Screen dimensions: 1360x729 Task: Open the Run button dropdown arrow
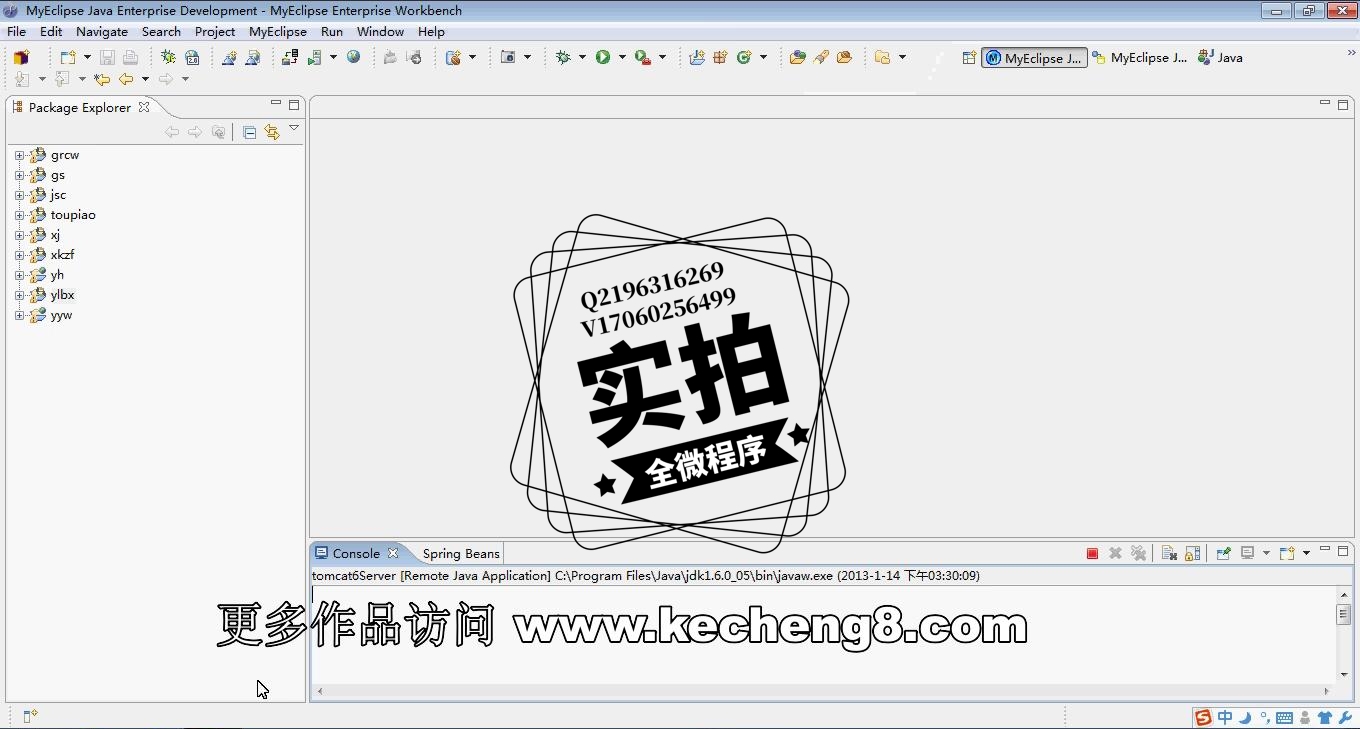click(622, 58)
